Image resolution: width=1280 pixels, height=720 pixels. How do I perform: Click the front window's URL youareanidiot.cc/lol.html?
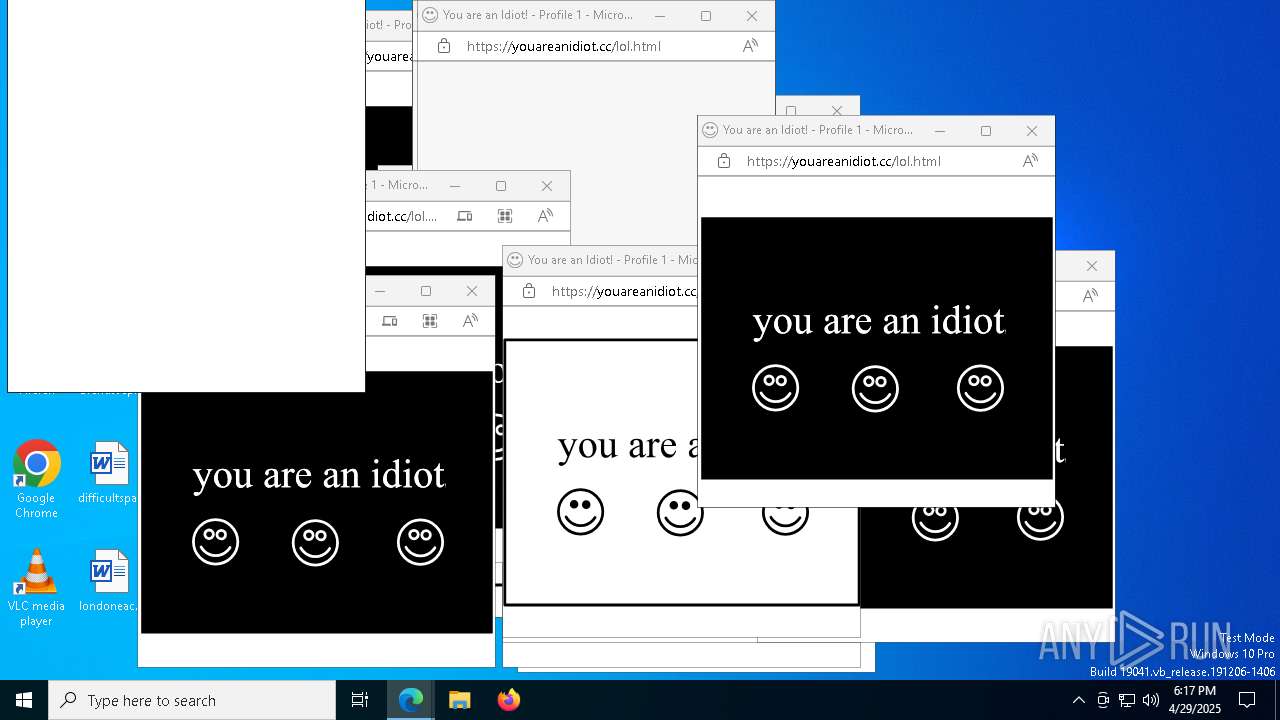pos(843,161)
